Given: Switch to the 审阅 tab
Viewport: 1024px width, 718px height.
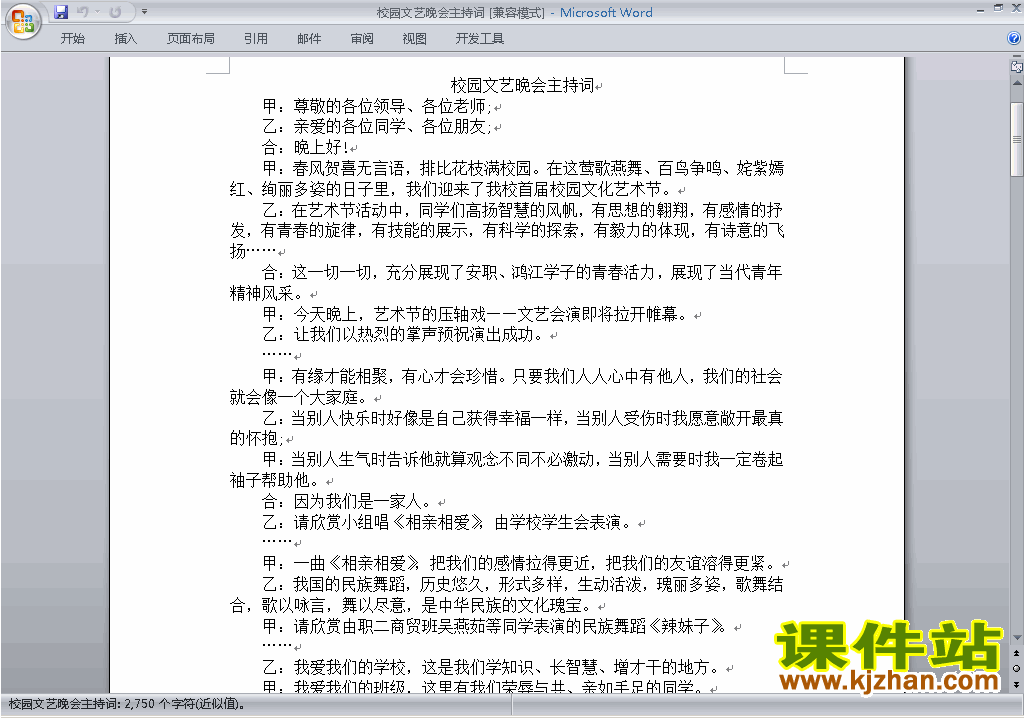Looking at the screenshot, I should tap(362, 39).
